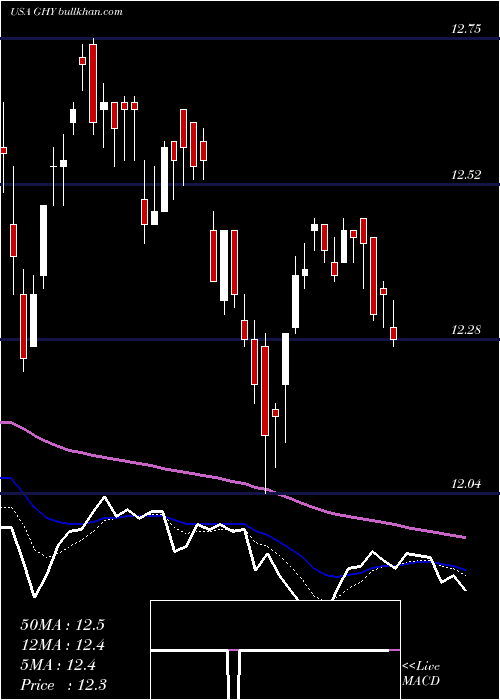Screen dimensions: 500x700
Task: Click the tall red candle touching 12.75
Action: pos(93,83)
